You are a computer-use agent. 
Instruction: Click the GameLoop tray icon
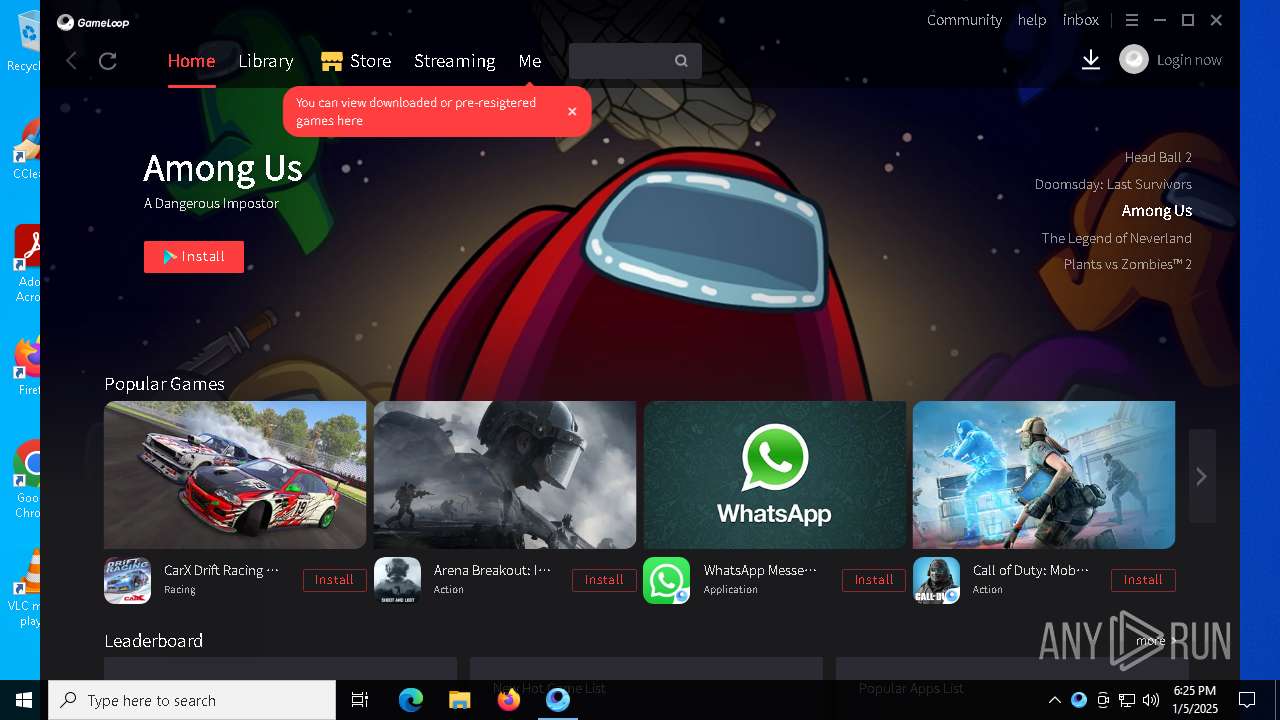[1079, 700]
